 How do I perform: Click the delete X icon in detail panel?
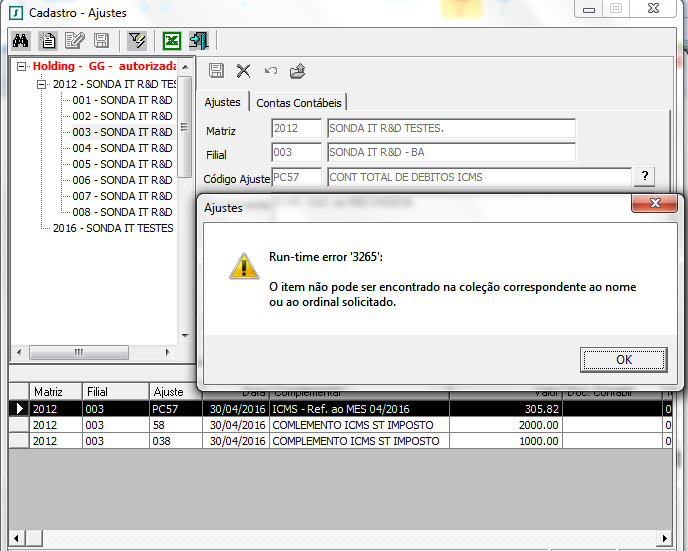point(244,71)
